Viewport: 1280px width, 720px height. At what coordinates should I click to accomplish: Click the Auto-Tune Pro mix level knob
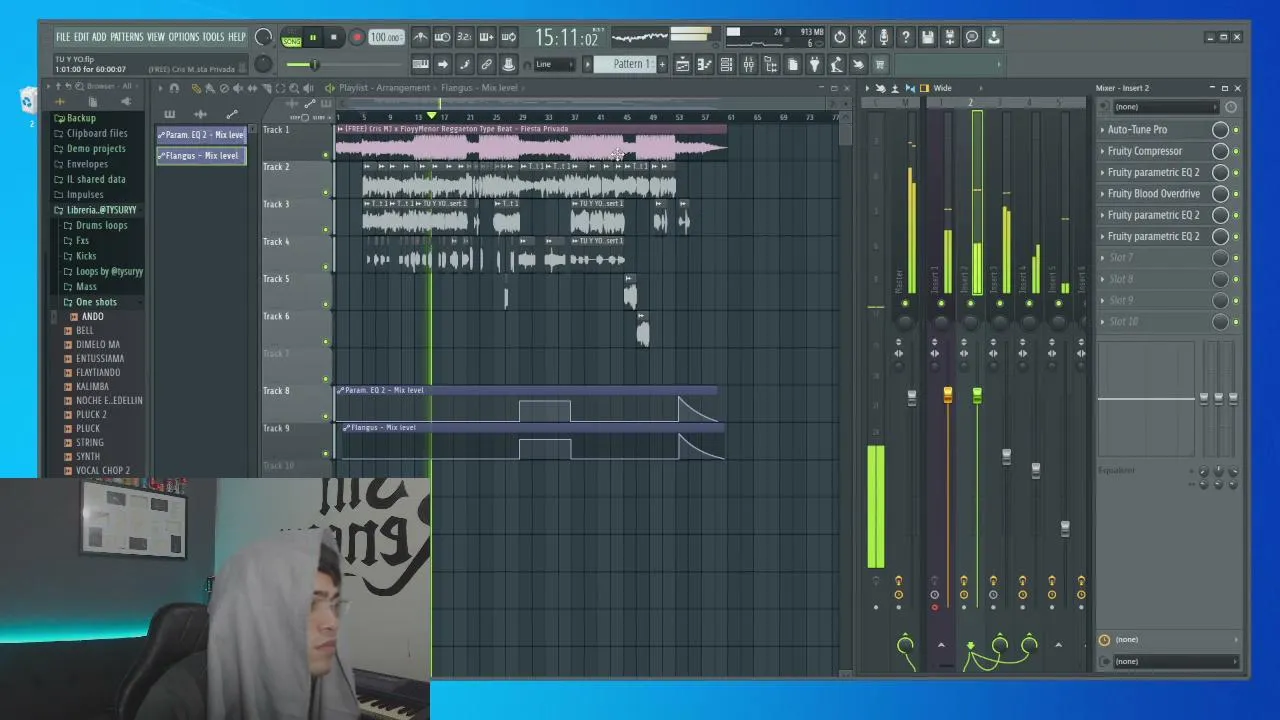(1220, 130)
